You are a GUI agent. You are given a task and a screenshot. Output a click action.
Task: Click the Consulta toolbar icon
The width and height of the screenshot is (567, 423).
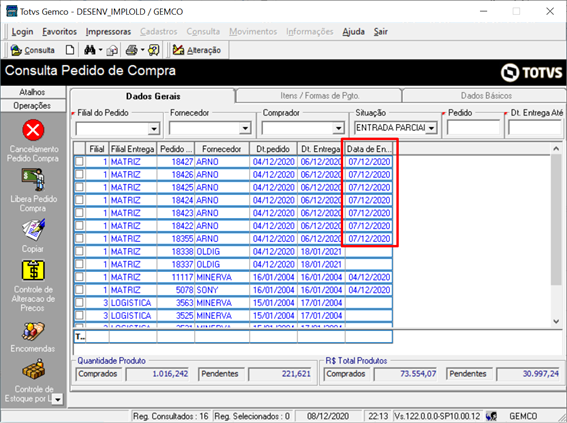(x=16, y=50)
